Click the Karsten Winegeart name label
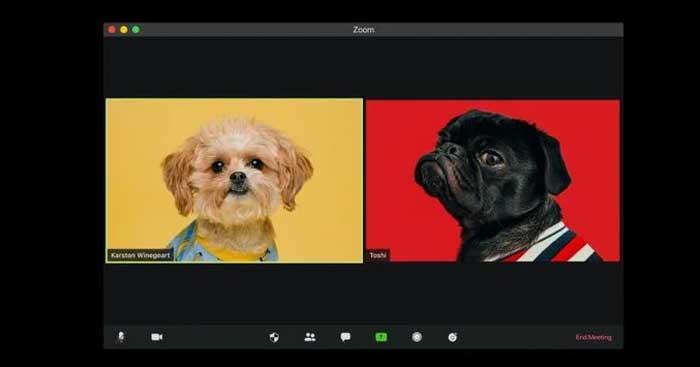 click(140, 255)
